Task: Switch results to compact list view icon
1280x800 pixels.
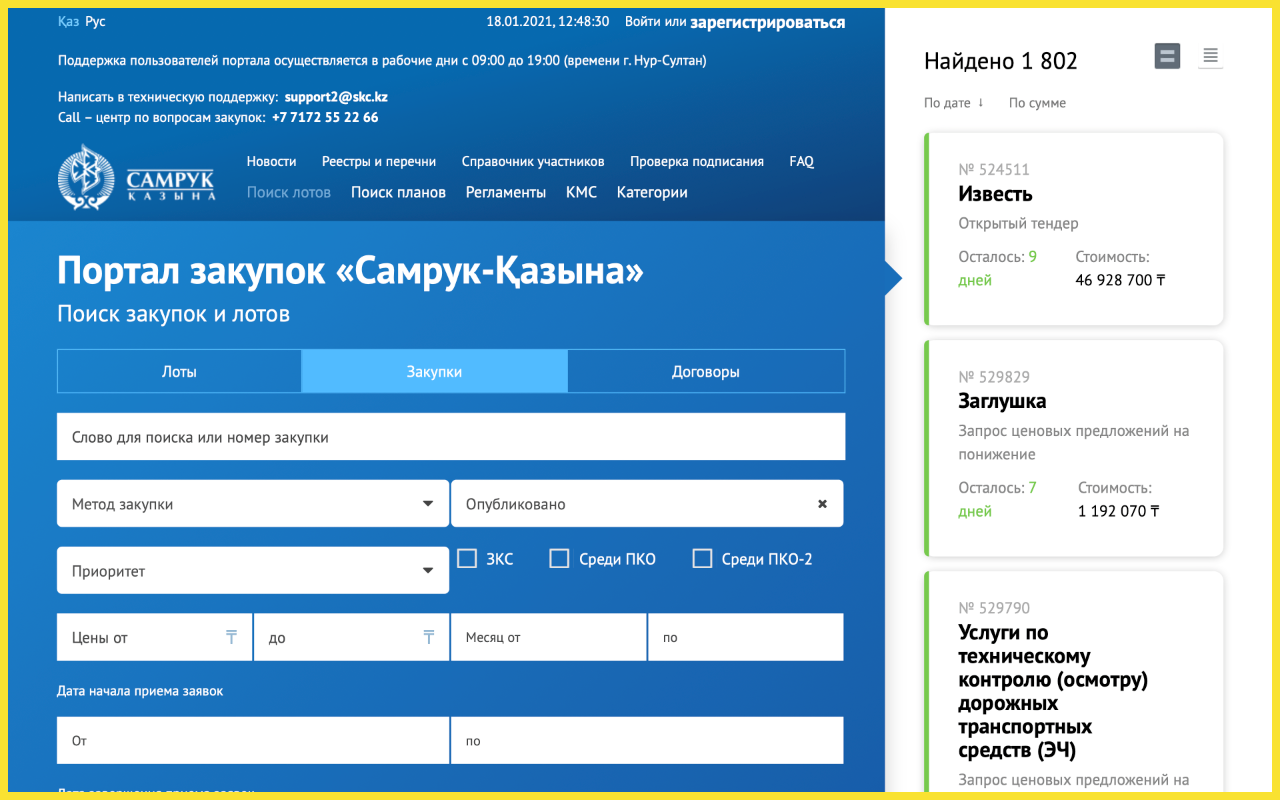Action: click(x=1210, y=56)
